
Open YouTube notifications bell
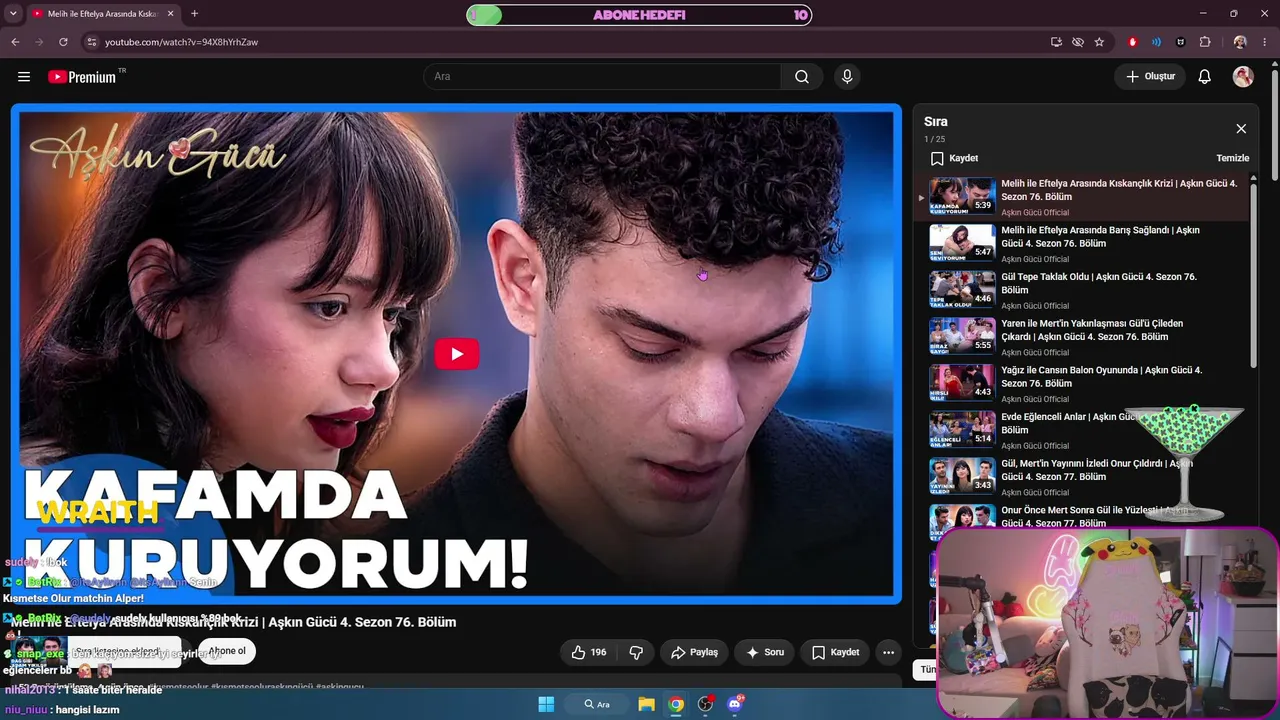(1205, 77)
